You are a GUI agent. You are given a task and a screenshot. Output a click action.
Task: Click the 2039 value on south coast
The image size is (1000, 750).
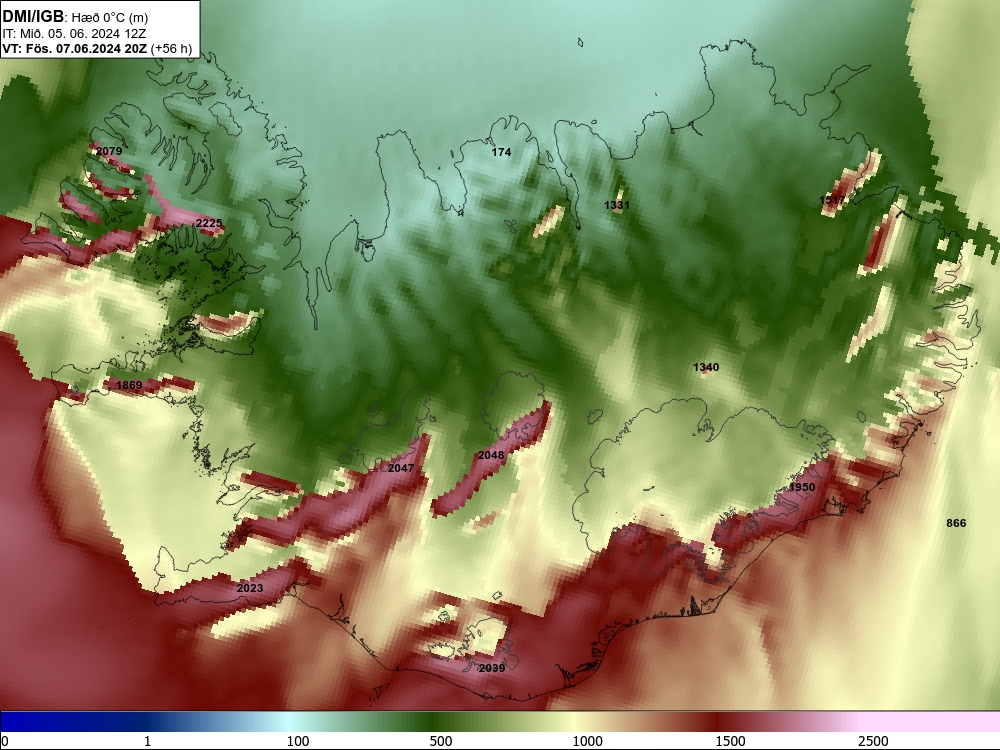pyautogui.click(x=492, y=668)
